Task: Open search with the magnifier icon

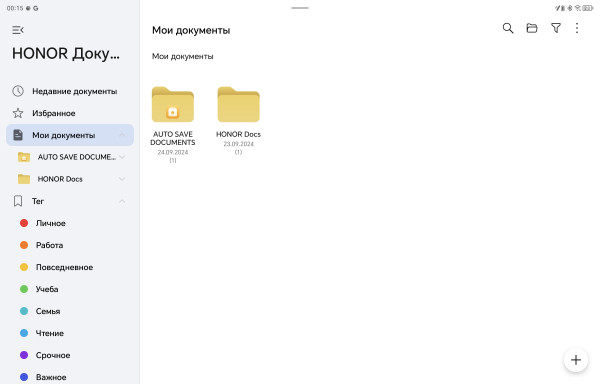Action: 508,28
